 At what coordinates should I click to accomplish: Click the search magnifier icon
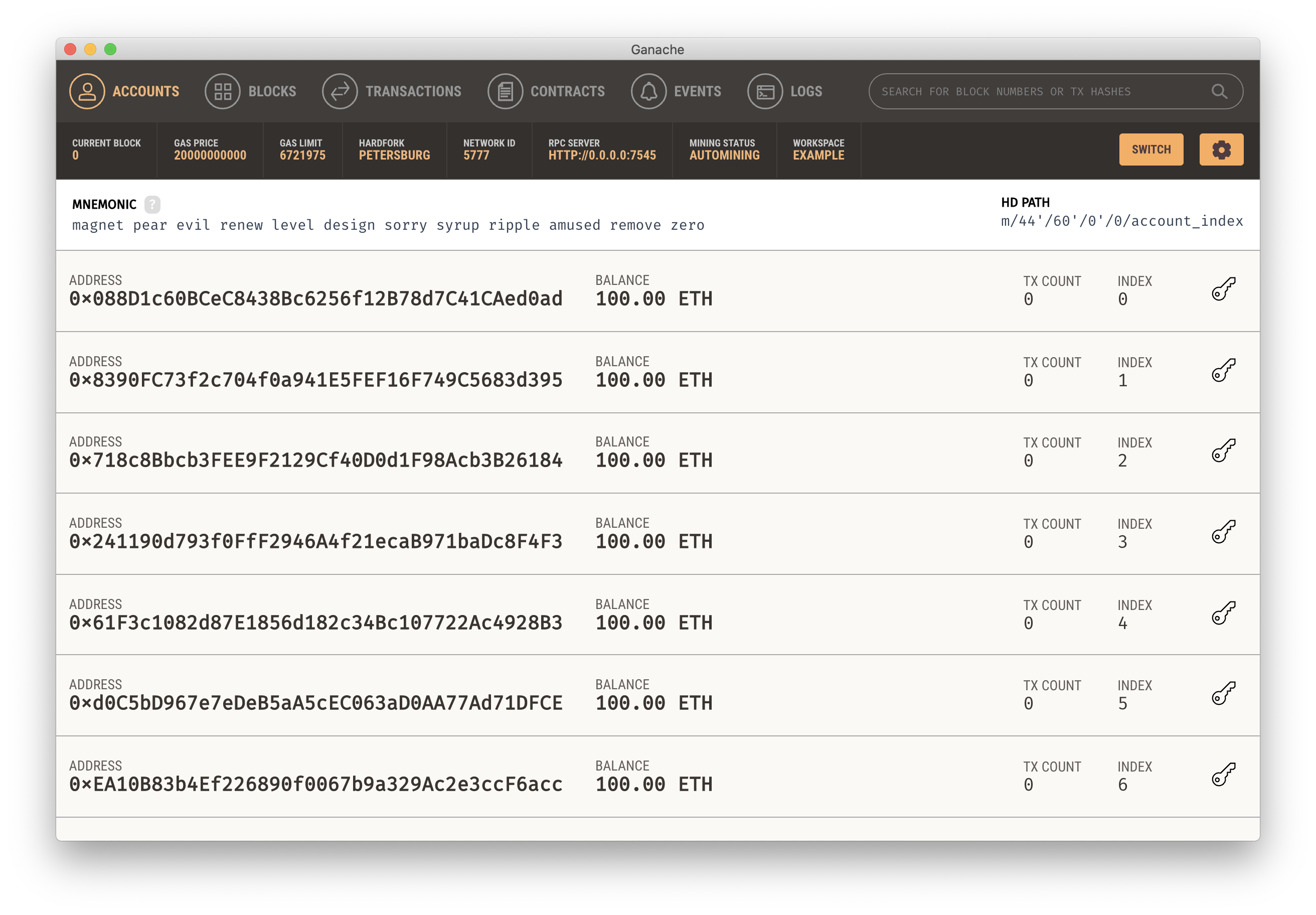pyautogui.click(x=1219, y=92)
